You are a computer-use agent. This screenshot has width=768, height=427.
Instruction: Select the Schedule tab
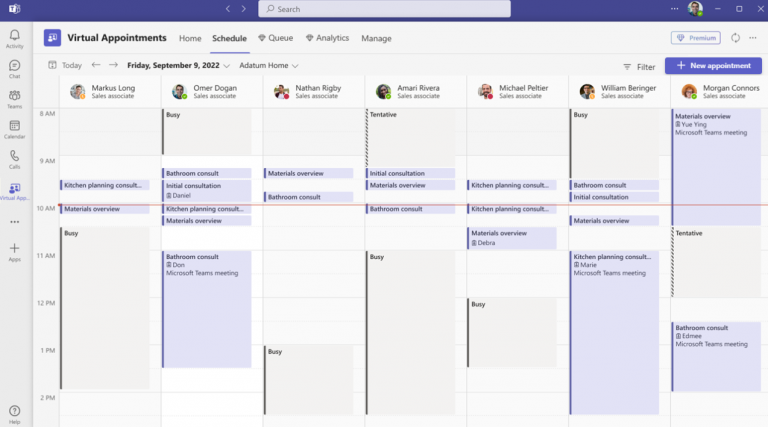(x=229, y=38)
